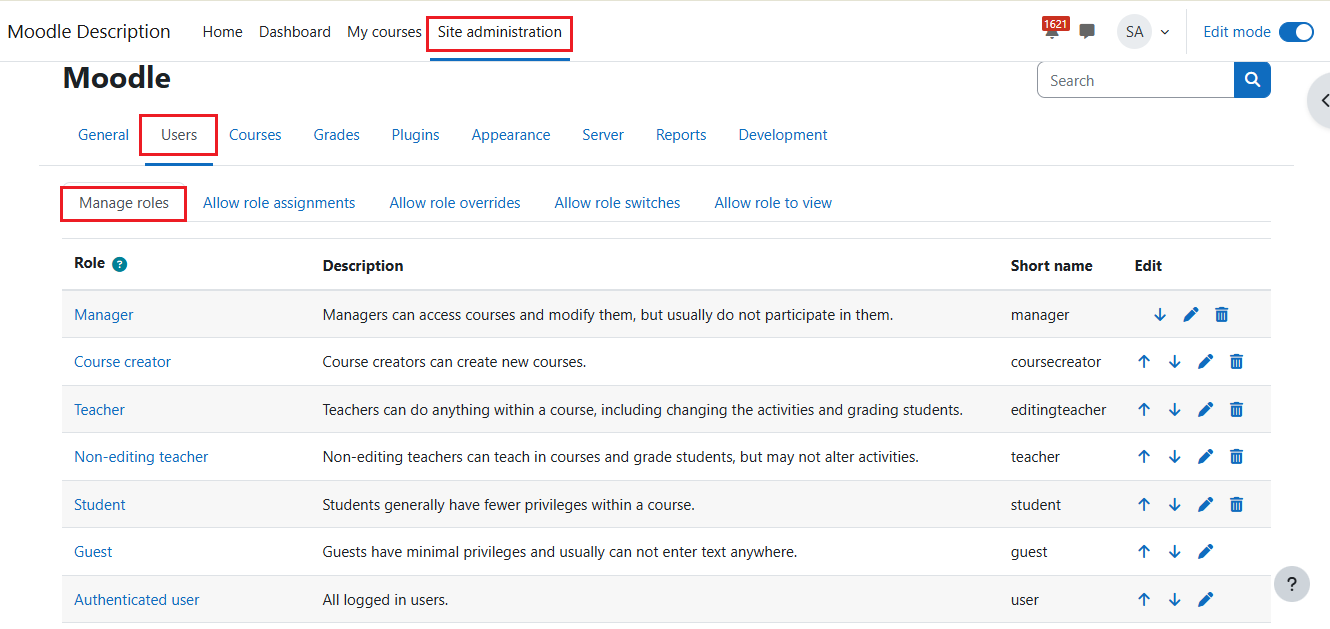Viewport: 1330px width, 629px height.
Task: Move the editingteacher role up
Action: point(1145,410)
